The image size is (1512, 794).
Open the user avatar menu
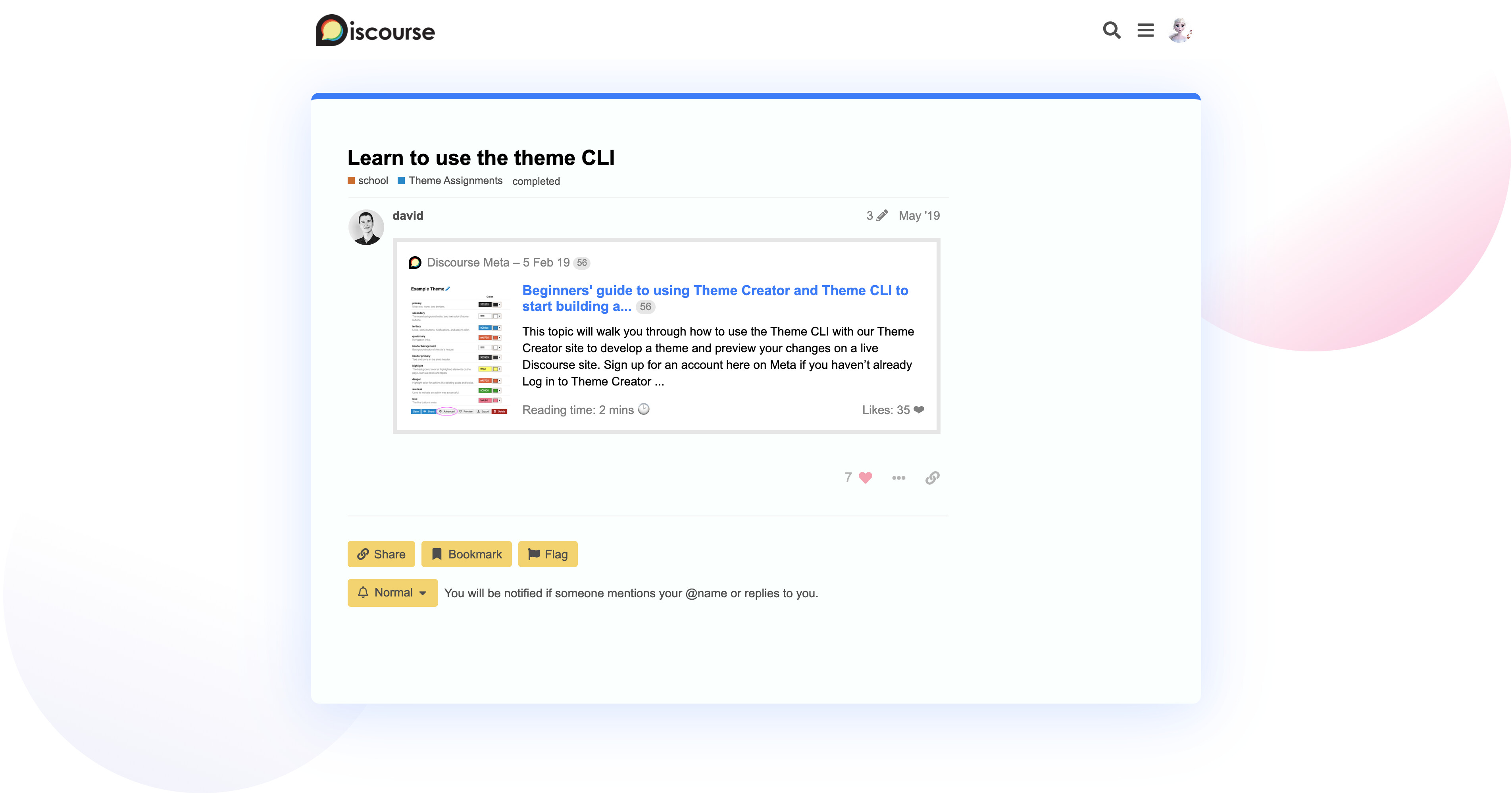pyautogui.click(x=1180, y=30)
